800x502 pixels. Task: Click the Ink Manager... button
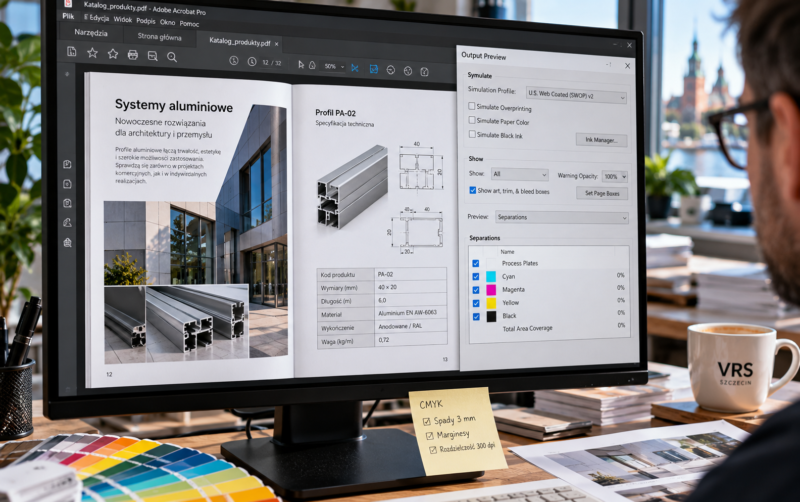tap(601, 140)
